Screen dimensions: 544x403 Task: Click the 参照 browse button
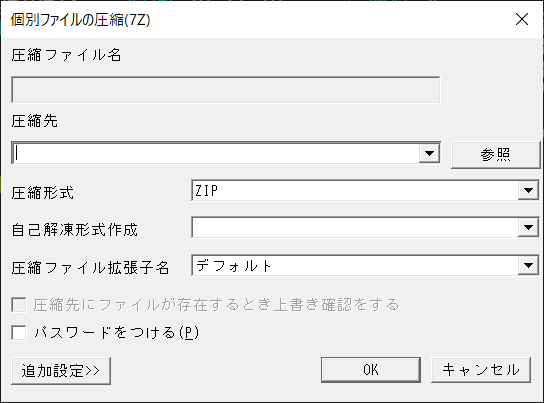point(495,155)
